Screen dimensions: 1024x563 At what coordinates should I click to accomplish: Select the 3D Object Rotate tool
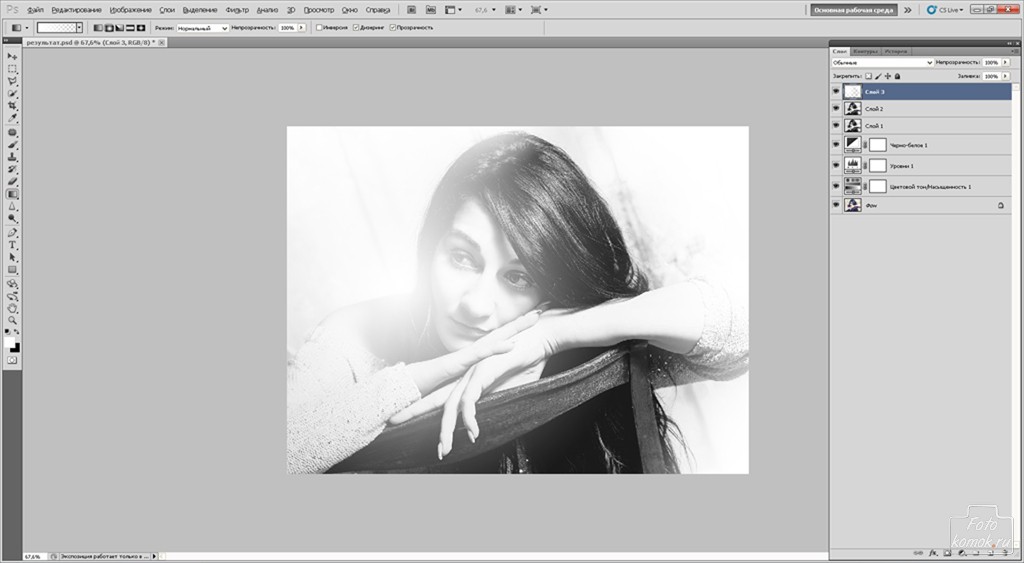click(12, 284)
